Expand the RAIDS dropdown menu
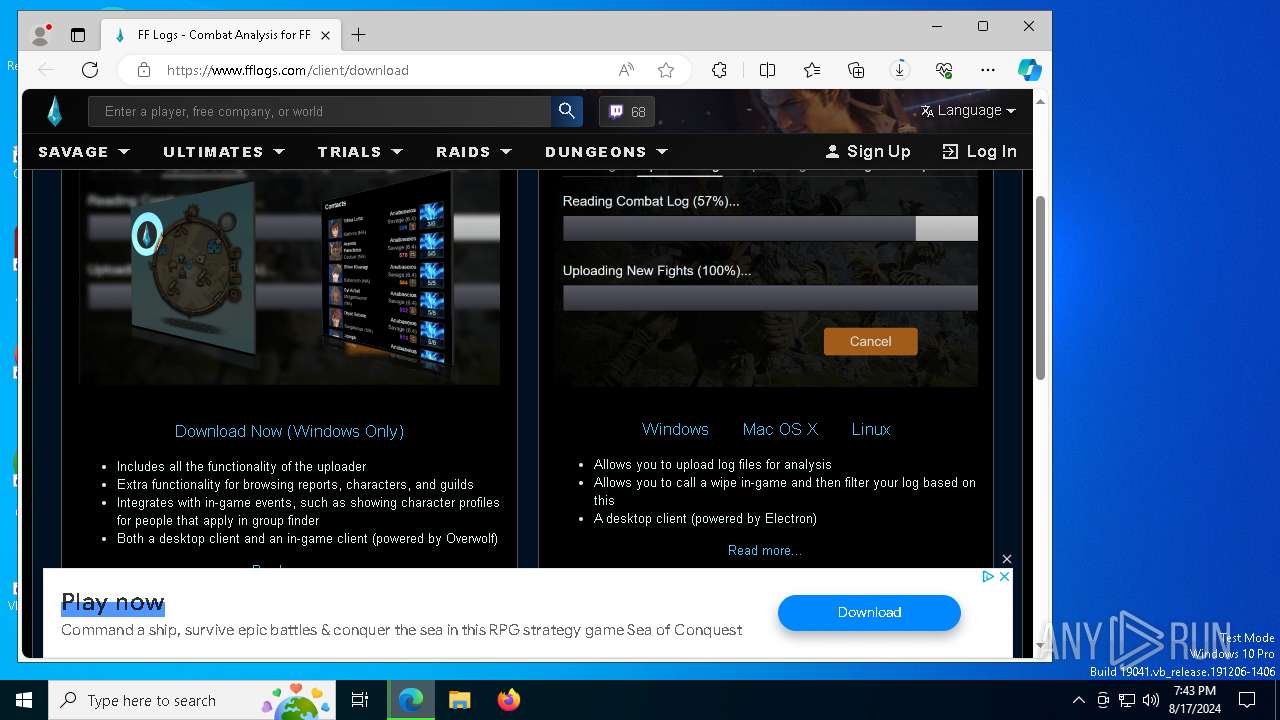This screenshot has height=720, width=1280. click(x=474, y=152)
